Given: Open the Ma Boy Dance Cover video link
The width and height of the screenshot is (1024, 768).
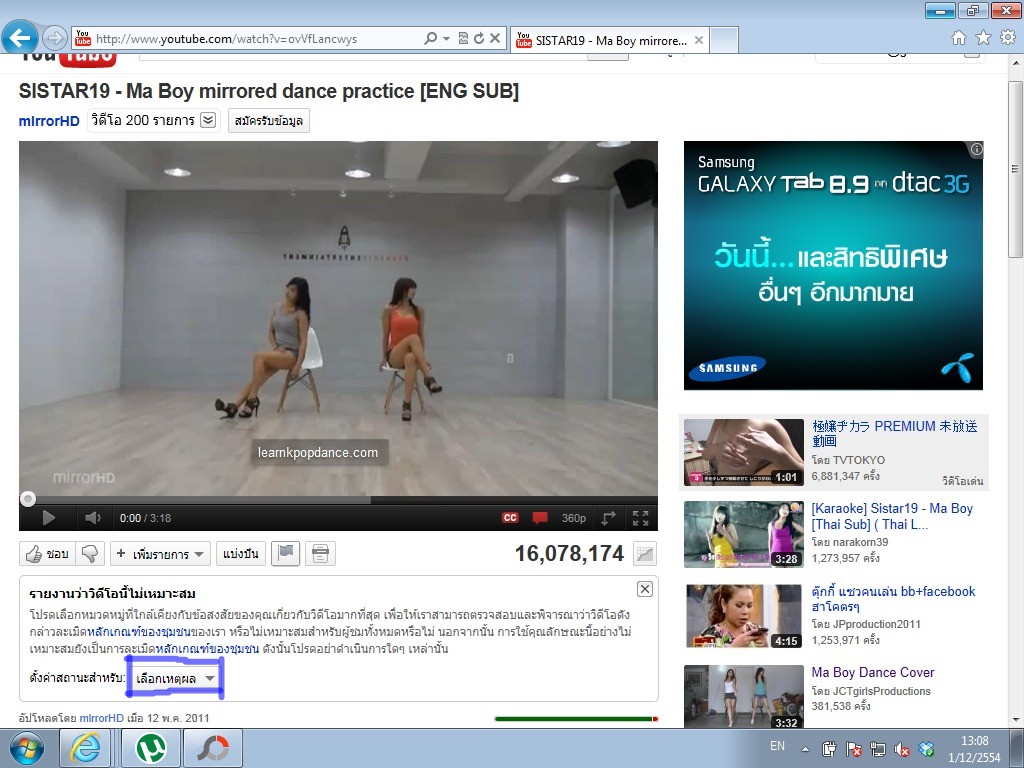Looking at the screenshot, I should coord(872,673).
